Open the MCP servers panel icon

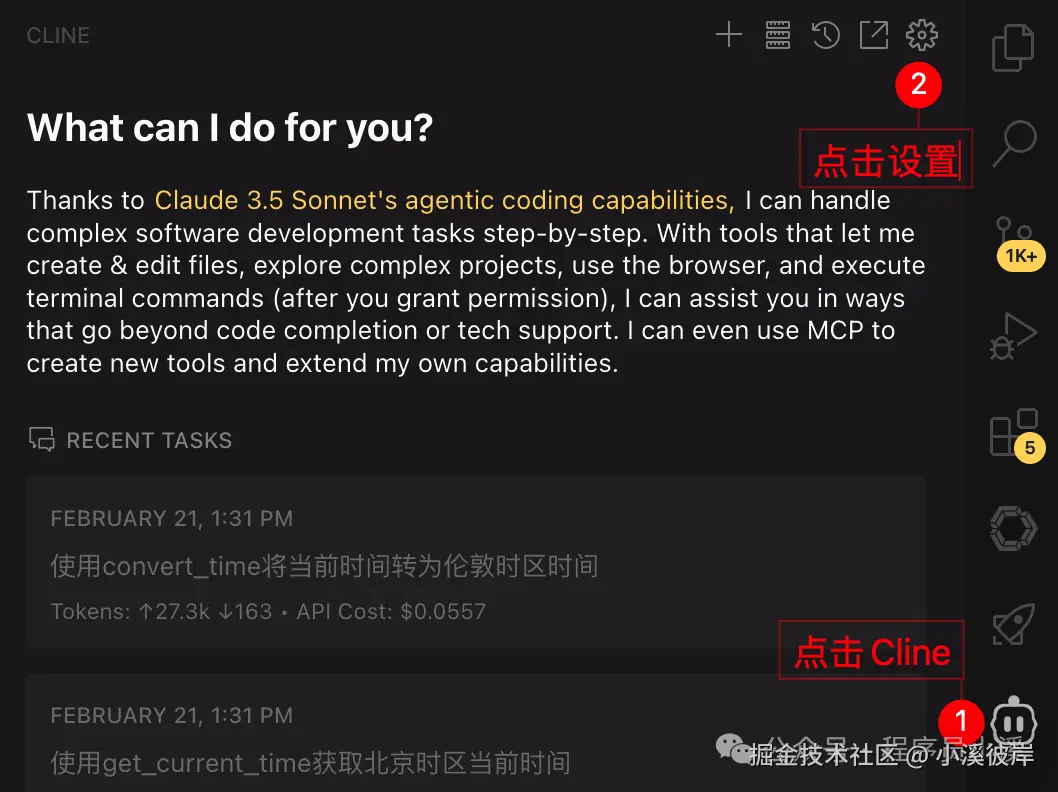[x=777, y=34]
